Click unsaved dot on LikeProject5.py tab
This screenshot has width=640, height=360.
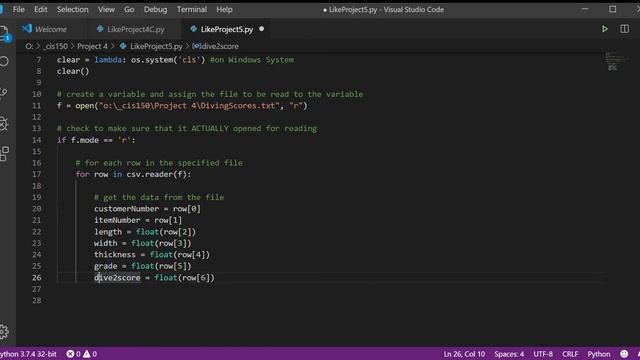262,29
